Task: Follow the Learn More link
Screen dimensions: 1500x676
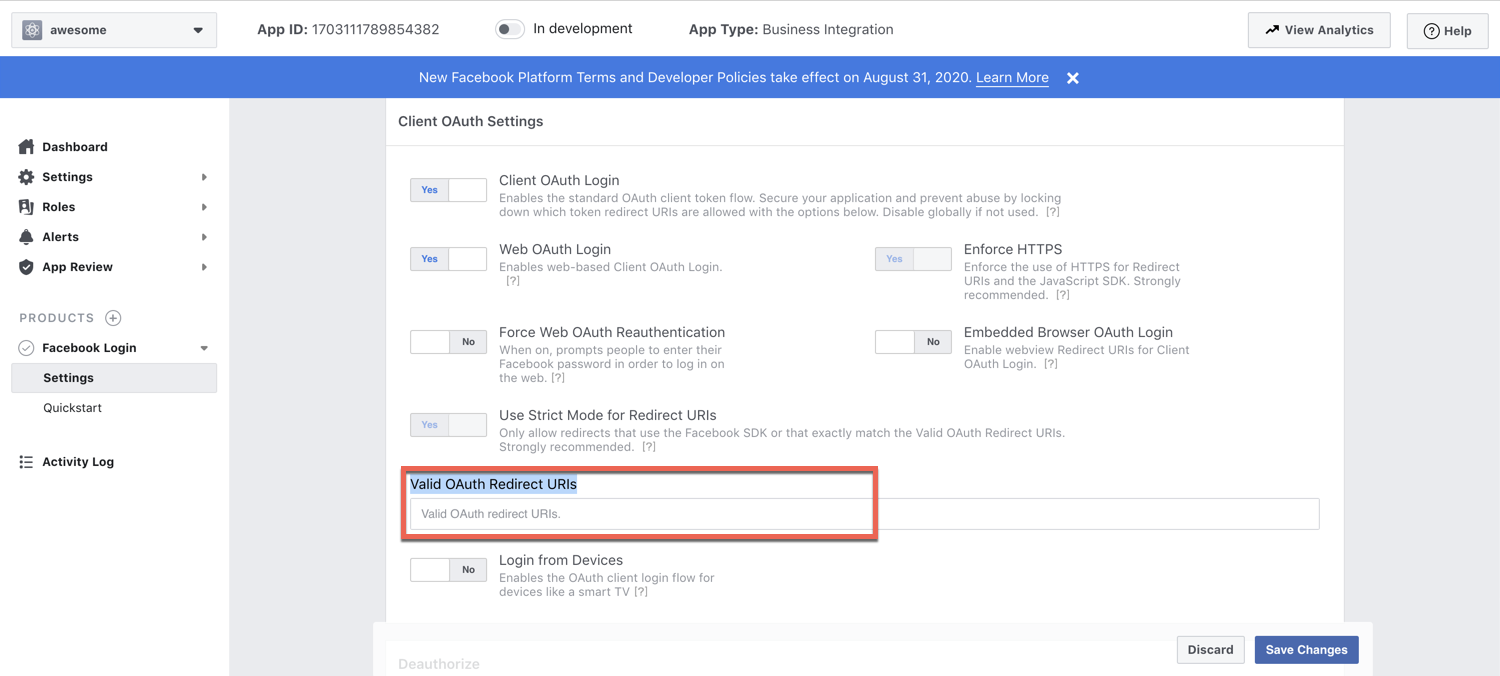Action: [x=1012, y=78]
